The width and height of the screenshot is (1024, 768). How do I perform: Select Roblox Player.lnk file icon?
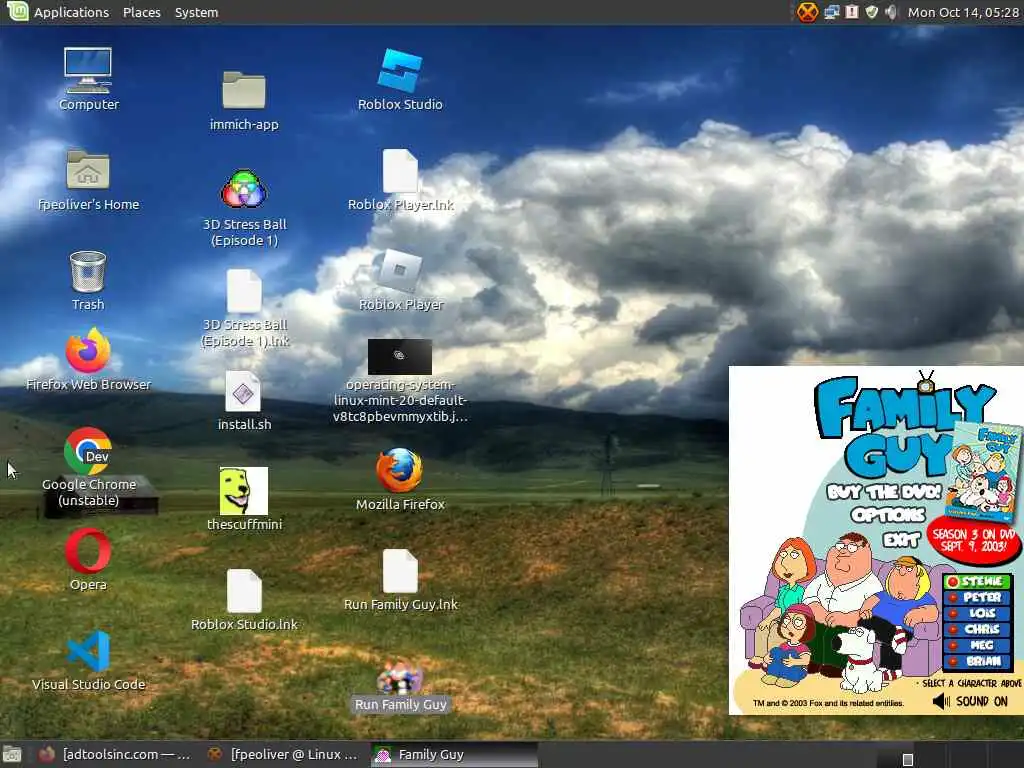pos(400,171)
